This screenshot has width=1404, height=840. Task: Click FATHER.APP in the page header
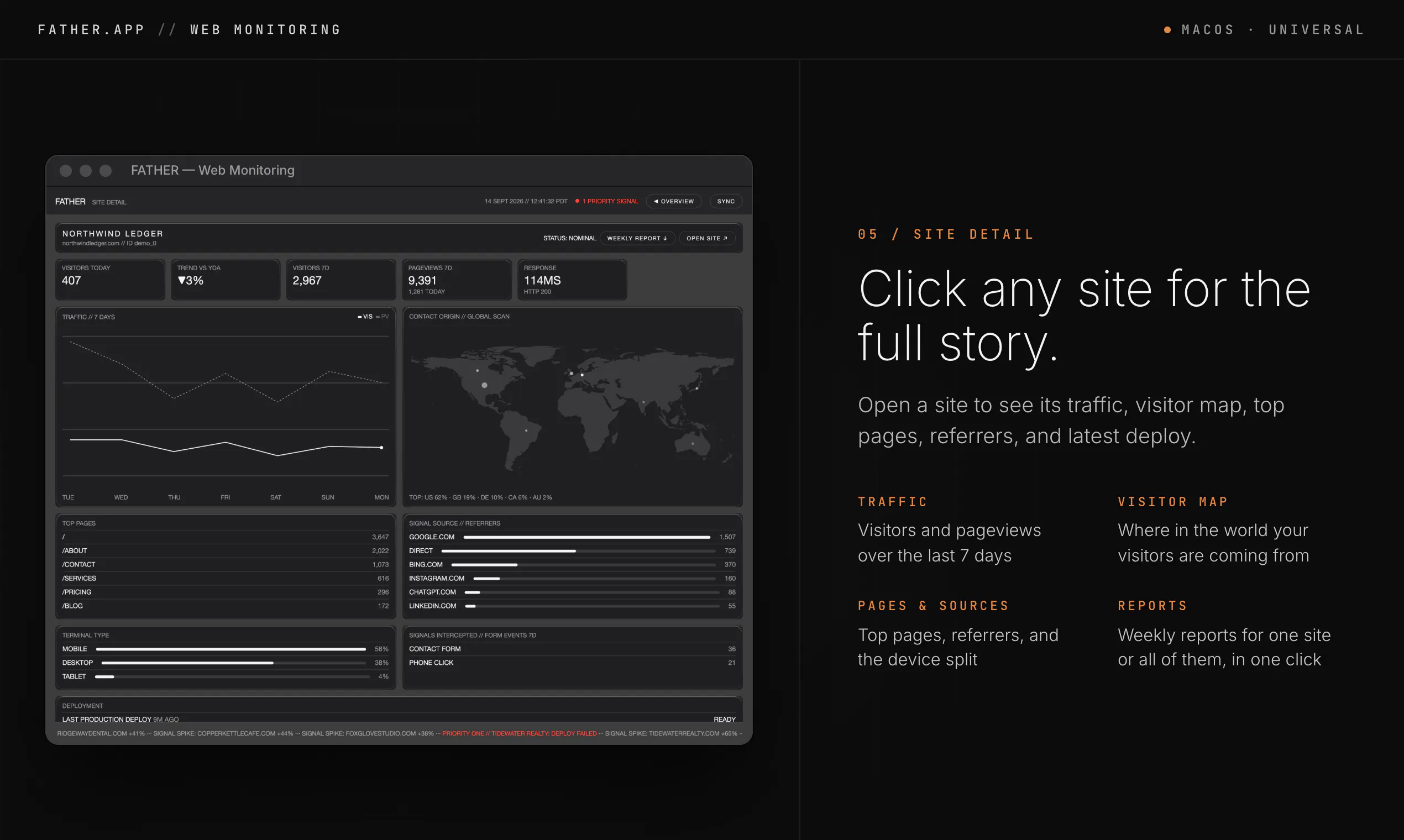pos(91,29)
